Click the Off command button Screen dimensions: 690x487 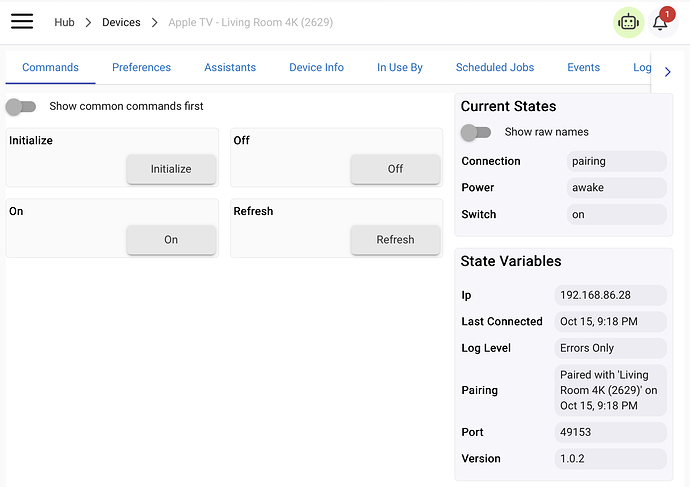[395, 169]
